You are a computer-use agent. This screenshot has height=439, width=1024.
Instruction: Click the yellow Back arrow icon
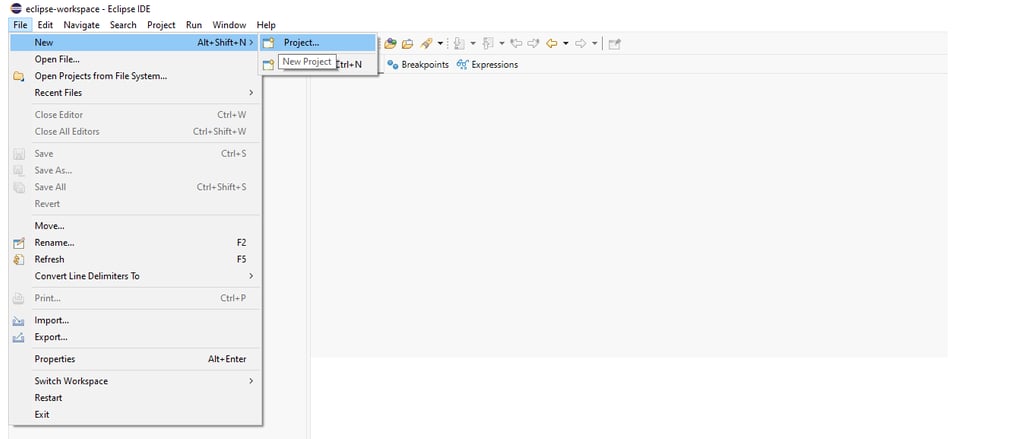[552, 44]
